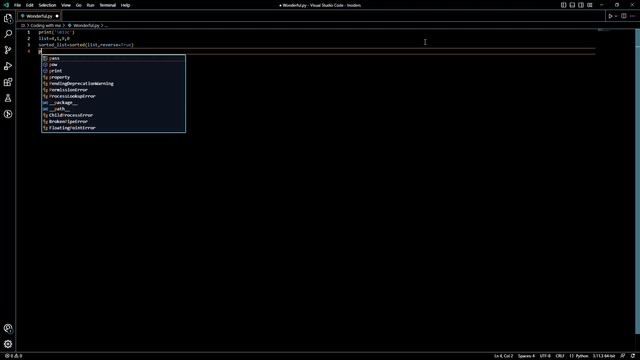Open the Search view in activity bar
Viewport: 640px width, 360px height.
point(8,34)
